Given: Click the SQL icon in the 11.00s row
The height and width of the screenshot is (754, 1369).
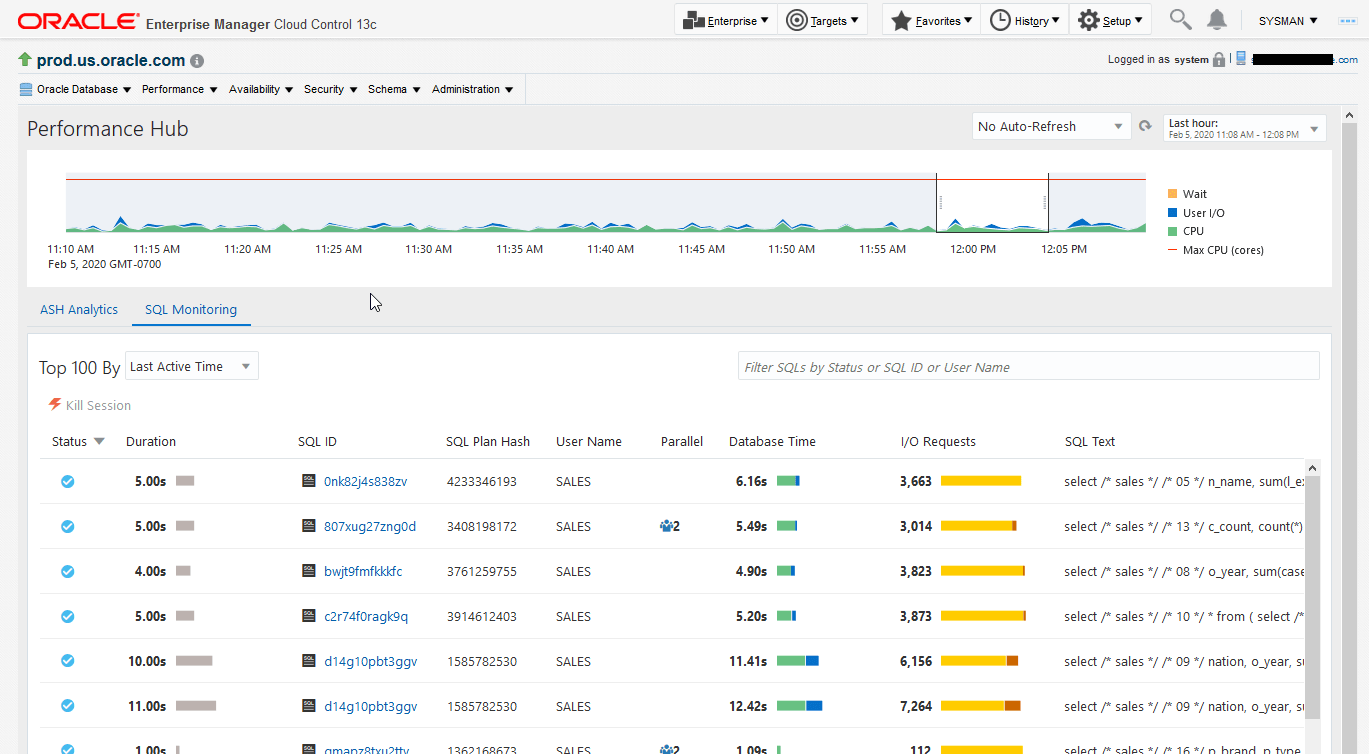Looking at the screenshot, I should [309, 706].
